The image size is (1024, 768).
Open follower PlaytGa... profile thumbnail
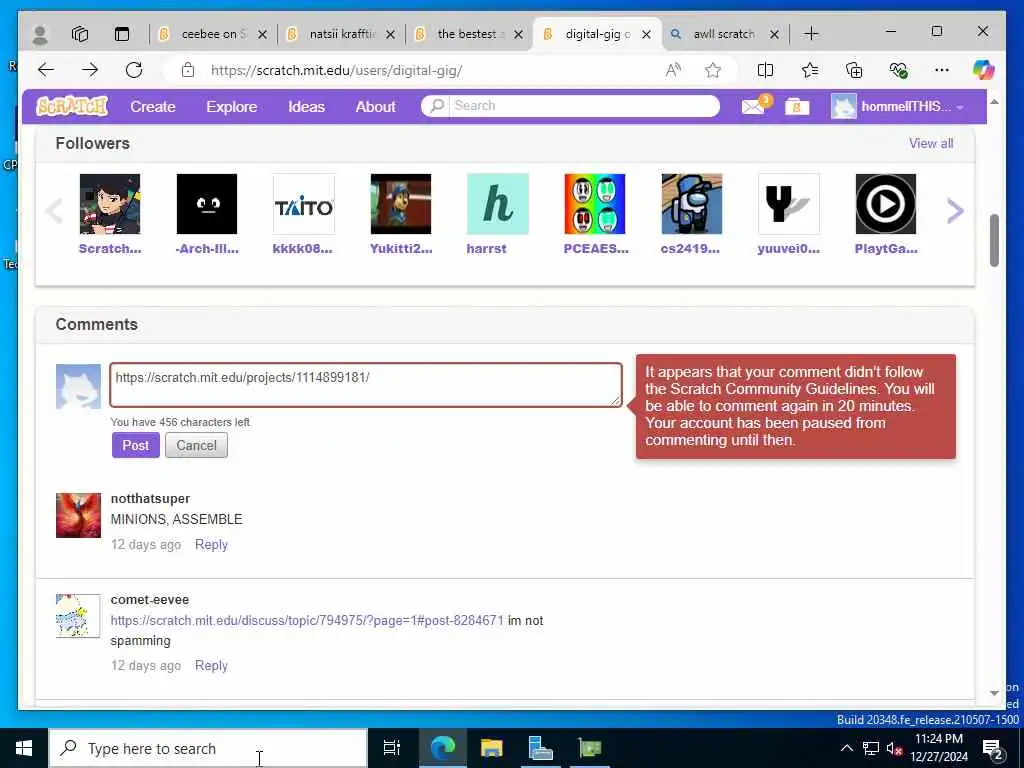tap(886, 204)
